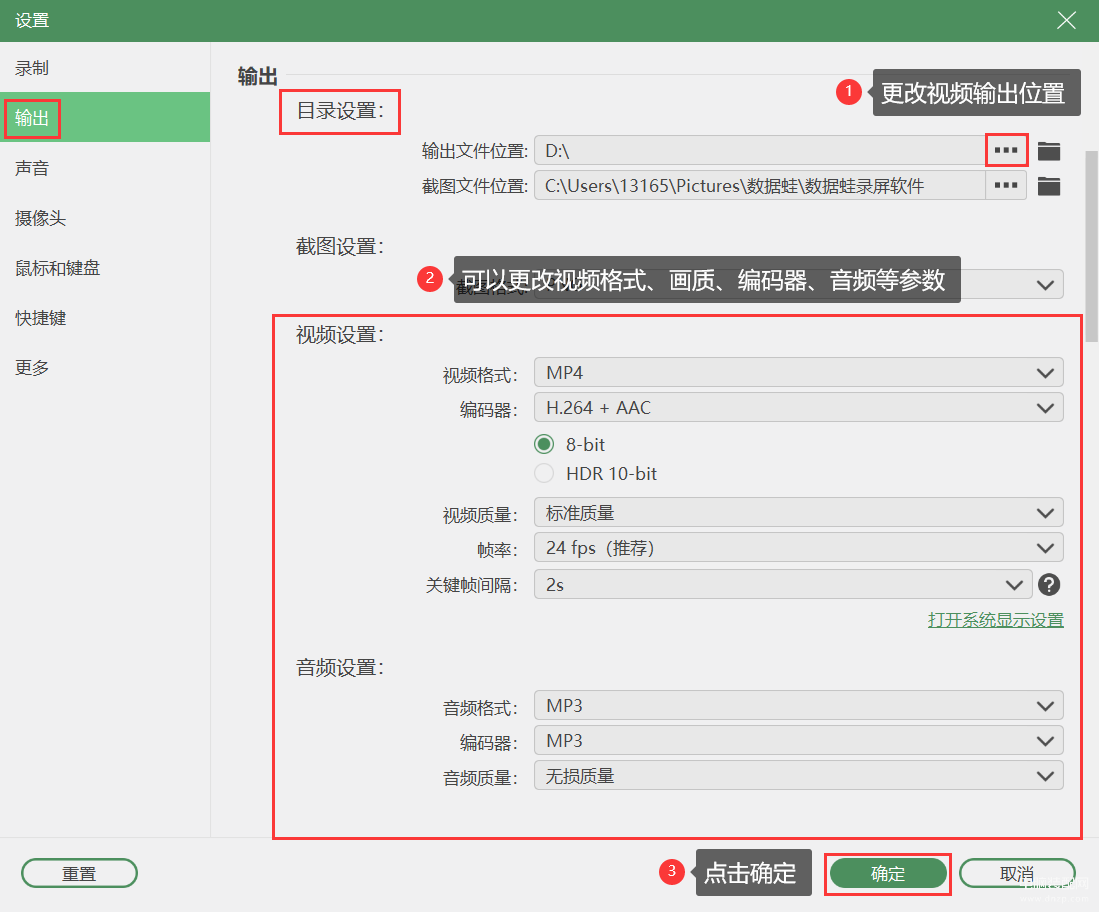Click the vertical scrollbar of the settings panel
The height and width of the screenshot is (912, 1099).
coord(1091,245)
